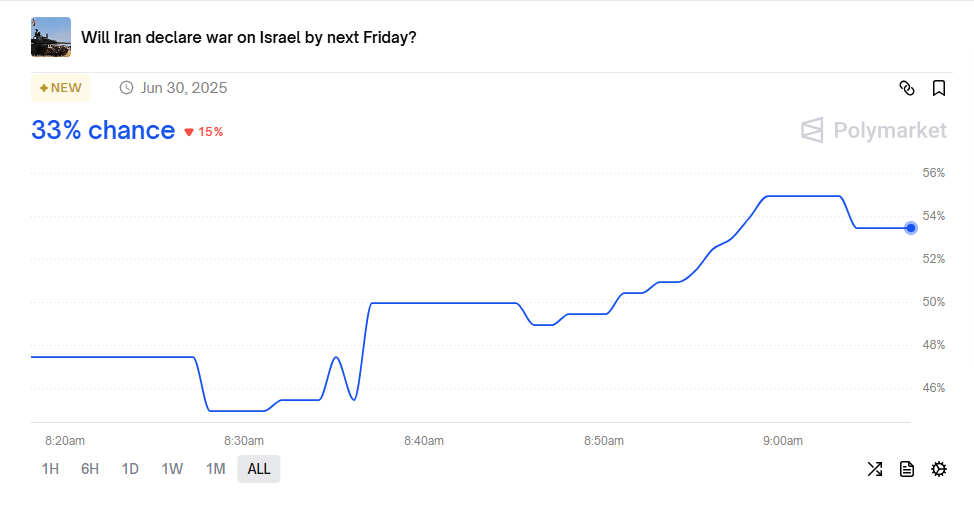Open the document notes icon

(x=907, y=469)
